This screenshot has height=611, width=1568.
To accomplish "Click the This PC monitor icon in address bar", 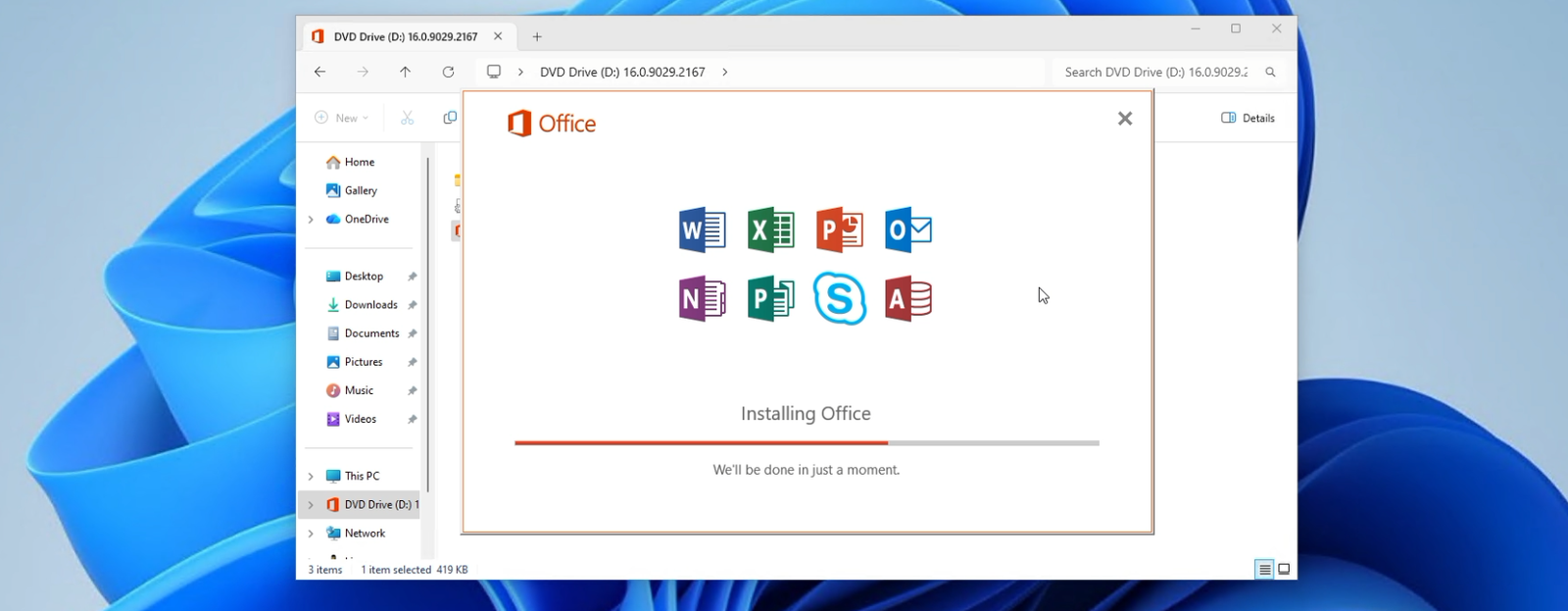I will 494,72.
